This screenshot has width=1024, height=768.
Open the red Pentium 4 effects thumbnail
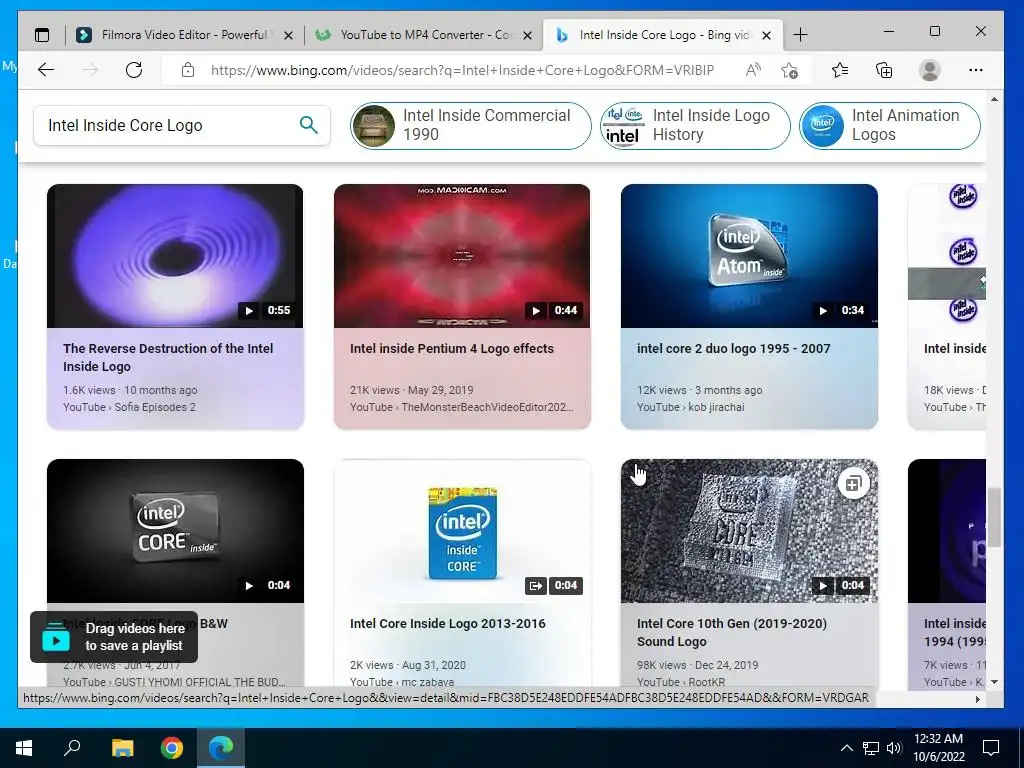point(462,255)
